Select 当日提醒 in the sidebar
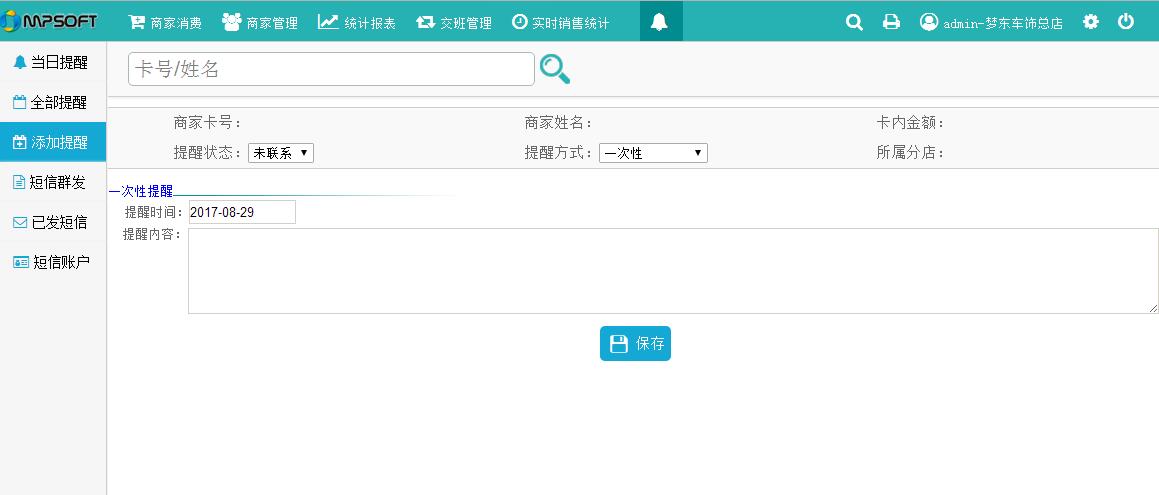The height and width of the screenshot is (495, 1159). pyautogui.click(x=52, y=63)
